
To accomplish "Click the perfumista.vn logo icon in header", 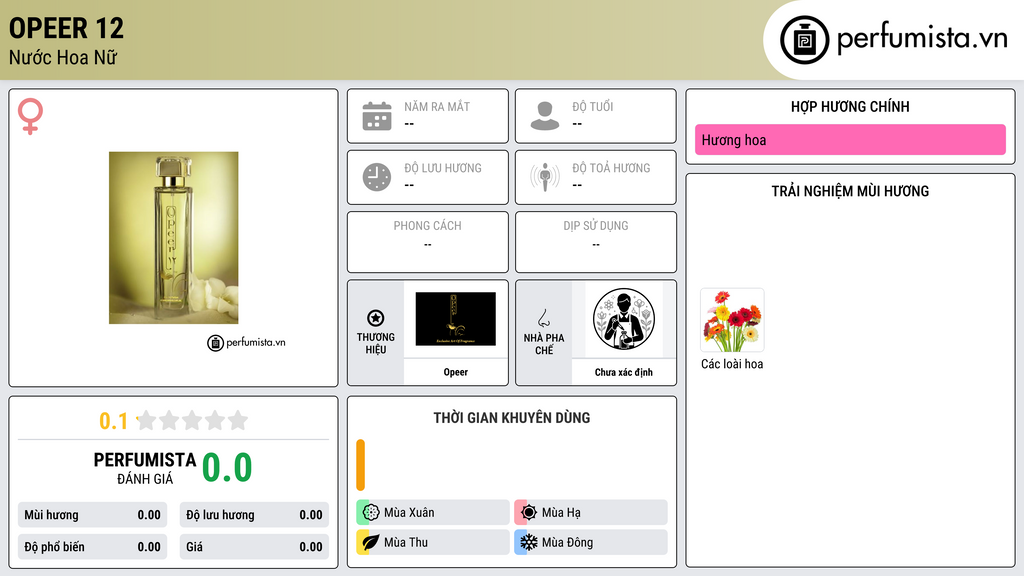I will pos(804,40).
